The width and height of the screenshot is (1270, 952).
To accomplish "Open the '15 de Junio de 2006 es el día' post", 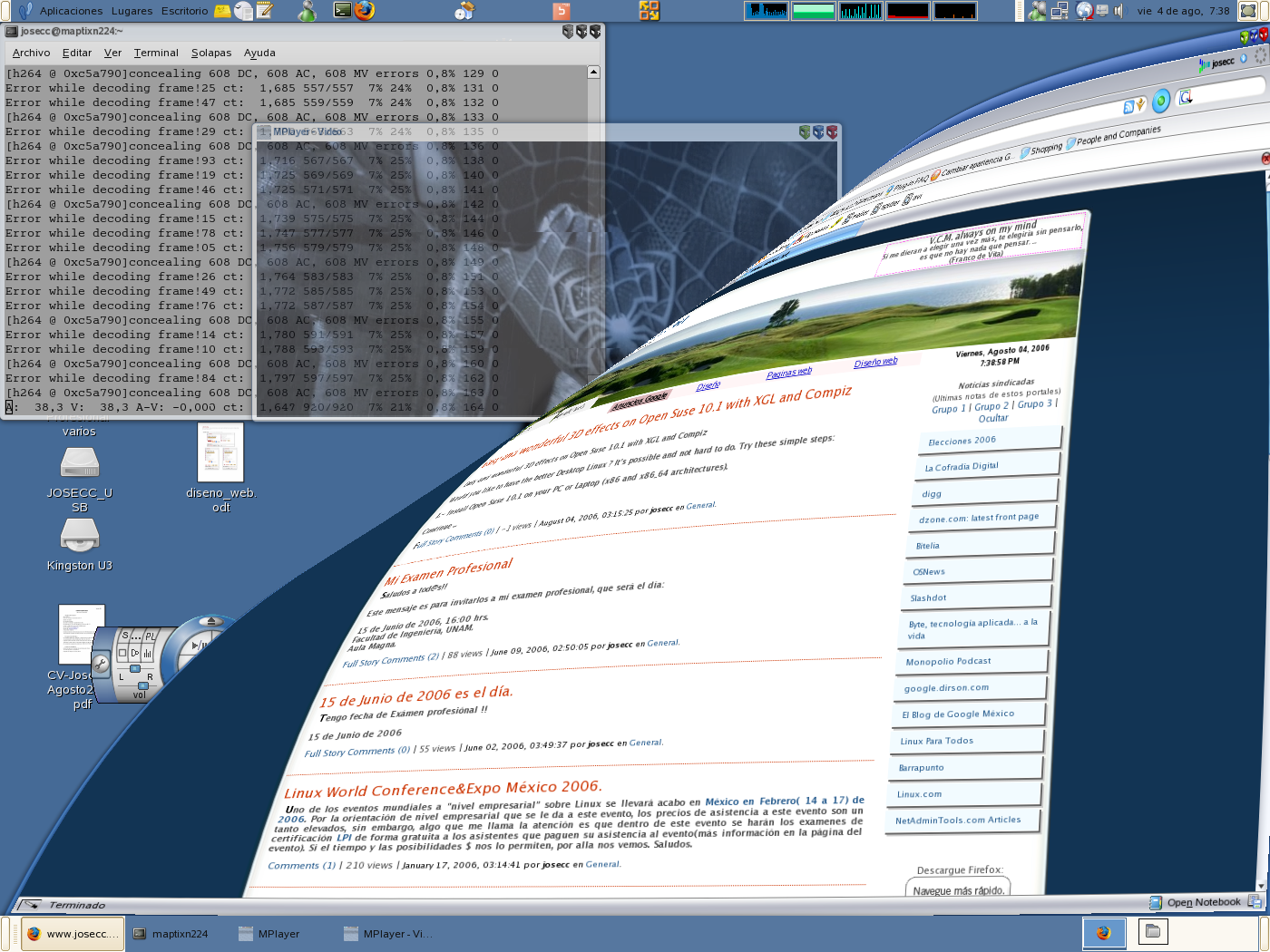I will (416, 696).
